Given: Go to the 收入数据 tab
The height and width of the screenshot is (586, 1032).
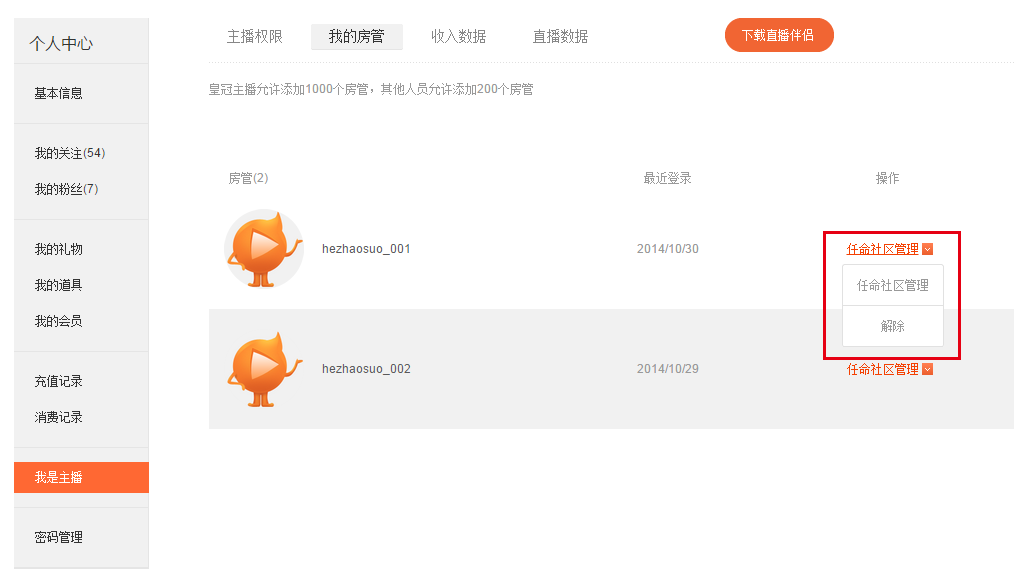Looking at the screenshot, I should [x=458, y=37].
